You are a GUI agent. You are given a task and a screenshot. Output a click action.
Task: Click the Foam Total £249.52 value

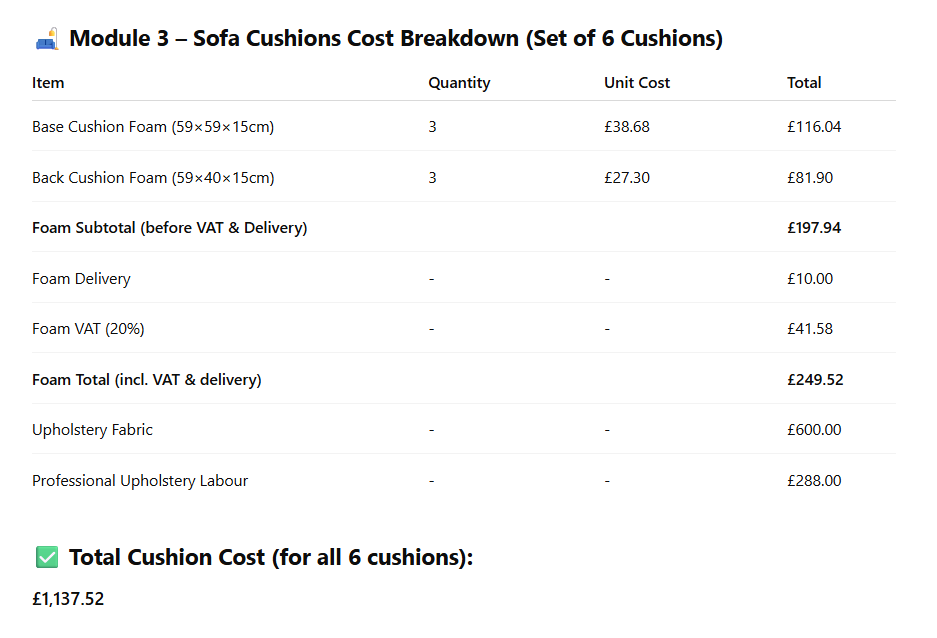pyautogui.click(x=815, y=380)
